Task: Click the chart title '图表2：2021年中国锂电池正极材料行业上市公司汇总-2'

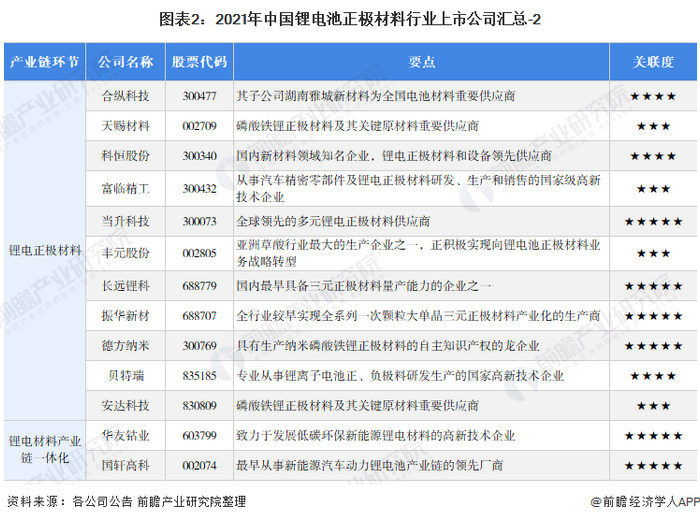Action: pyautogui.click(x=350, y=19)
